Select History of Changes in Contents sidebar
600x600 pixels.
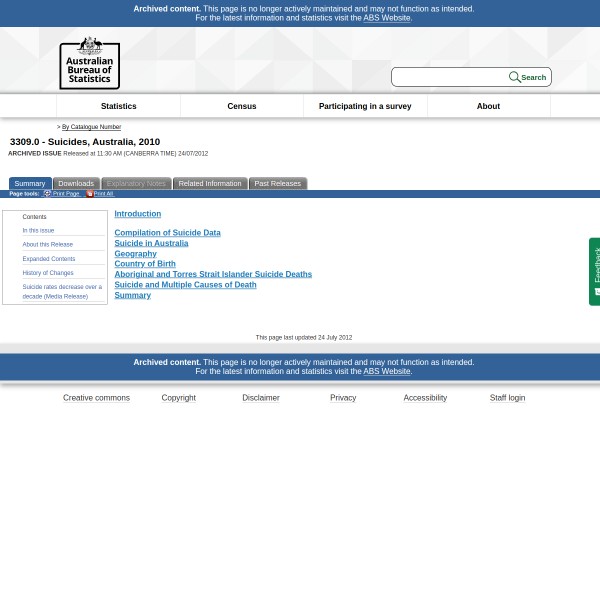(x=48, y=273)
